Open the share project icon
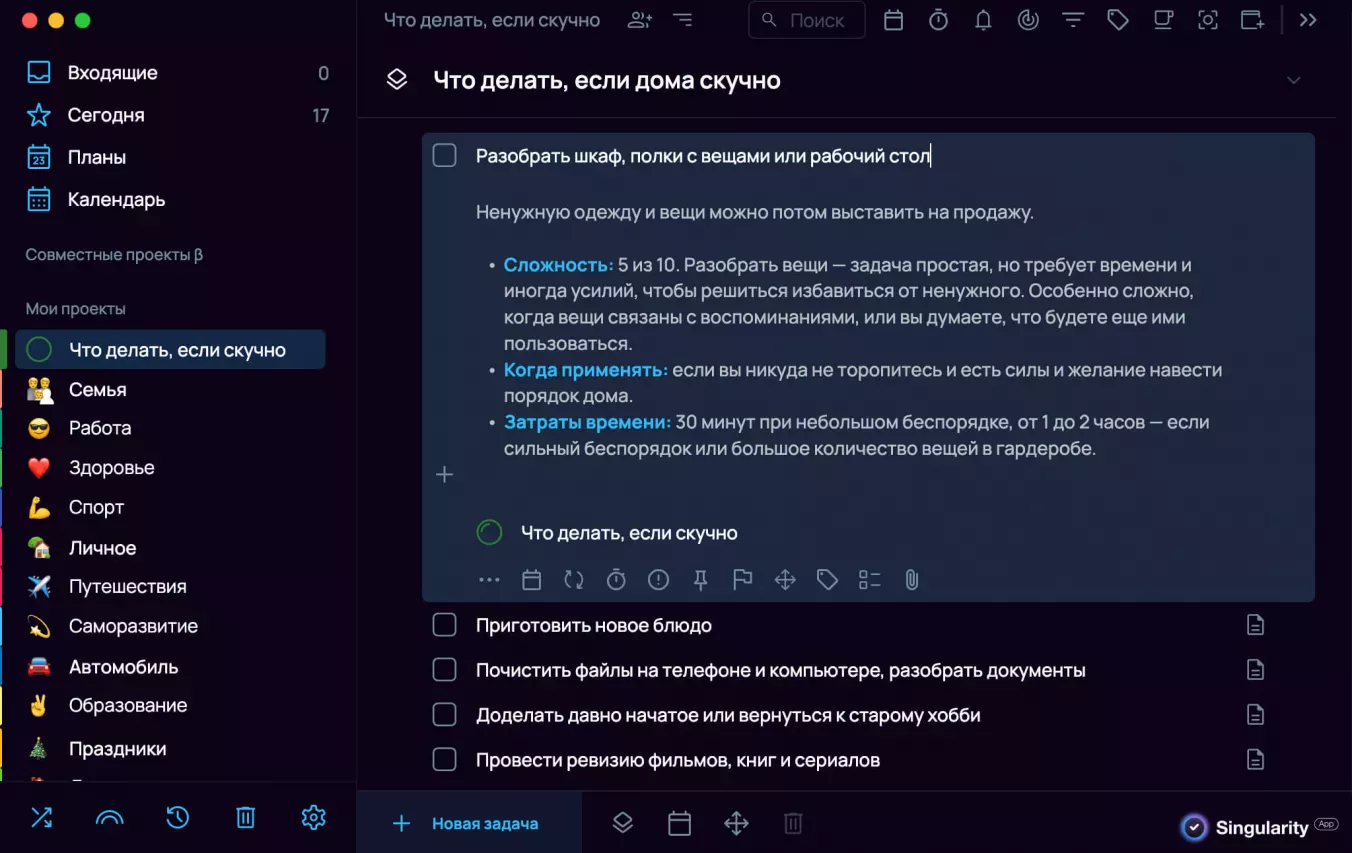 pos(640,20)
